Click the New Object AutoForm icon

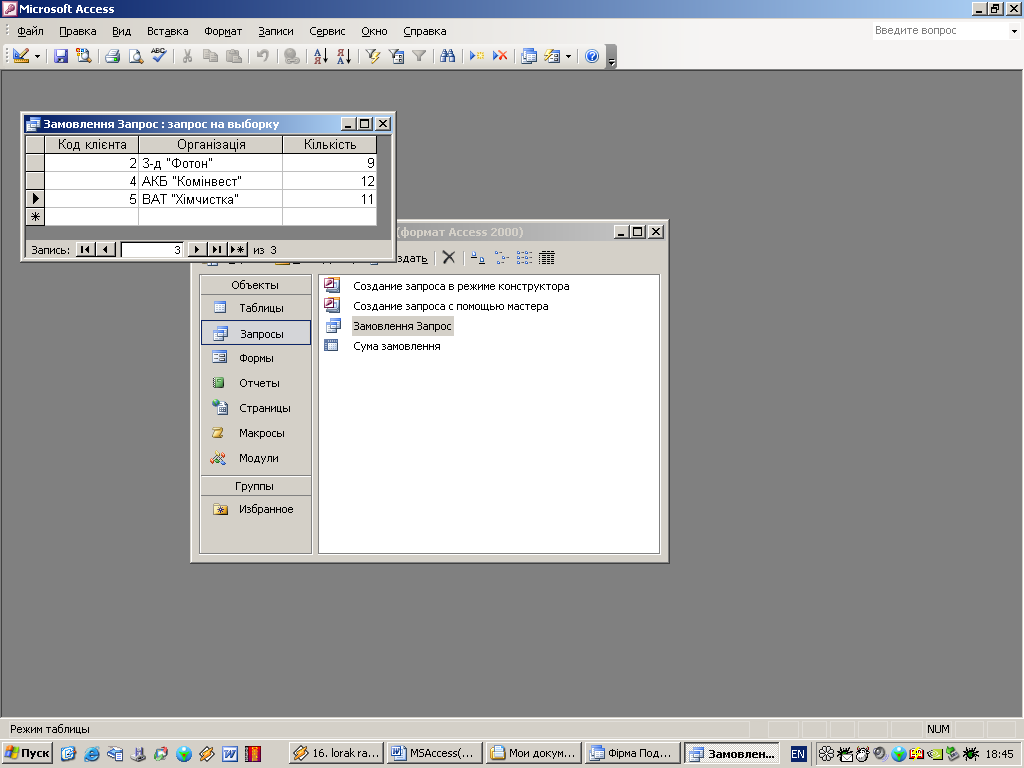[x=552, y=56]
